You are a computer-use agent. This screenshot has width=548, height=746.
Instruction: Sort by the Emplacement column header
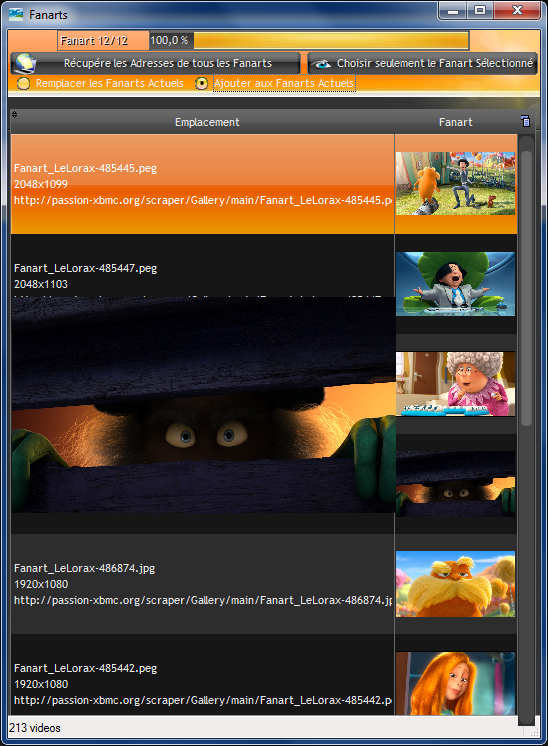(x=207, y=122)
